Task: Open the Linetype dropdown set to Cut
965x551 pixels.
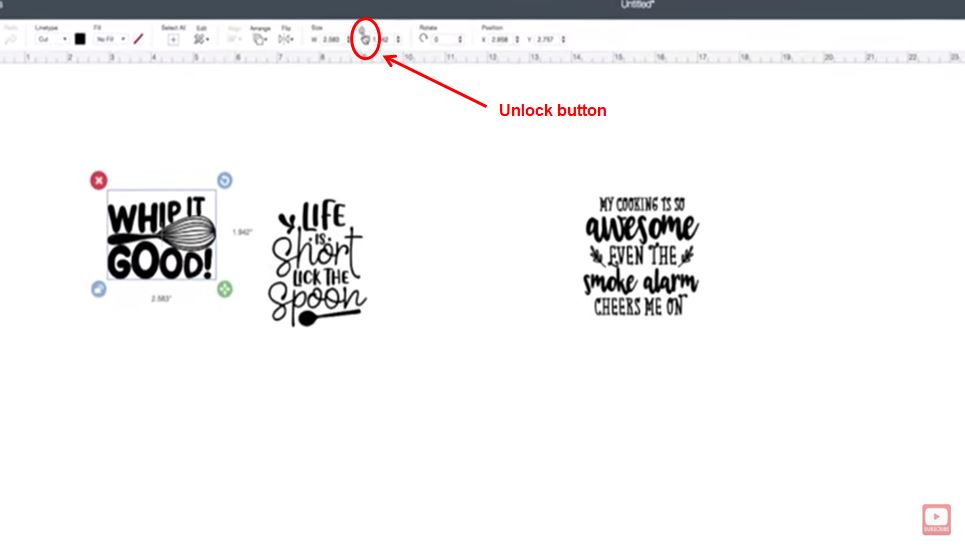Action: click(x=51, y=39)
